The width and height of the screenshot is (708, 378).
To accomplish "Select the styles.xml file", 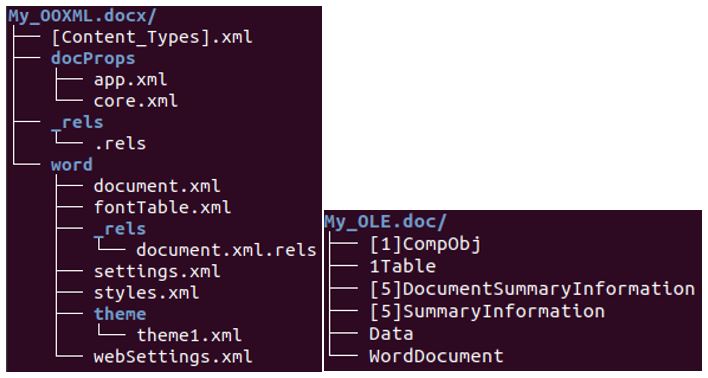I will click(146, 293).
